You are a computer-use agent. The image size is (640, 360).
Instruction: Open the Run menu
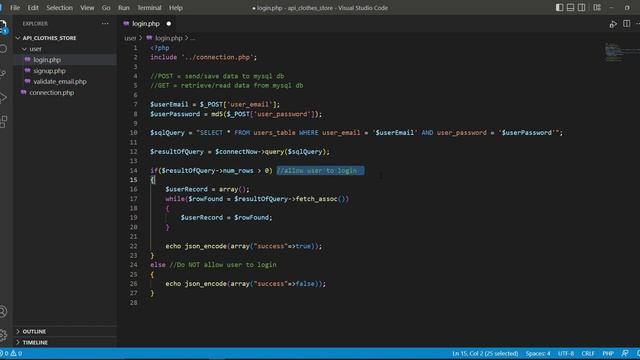tap(124, 8)
